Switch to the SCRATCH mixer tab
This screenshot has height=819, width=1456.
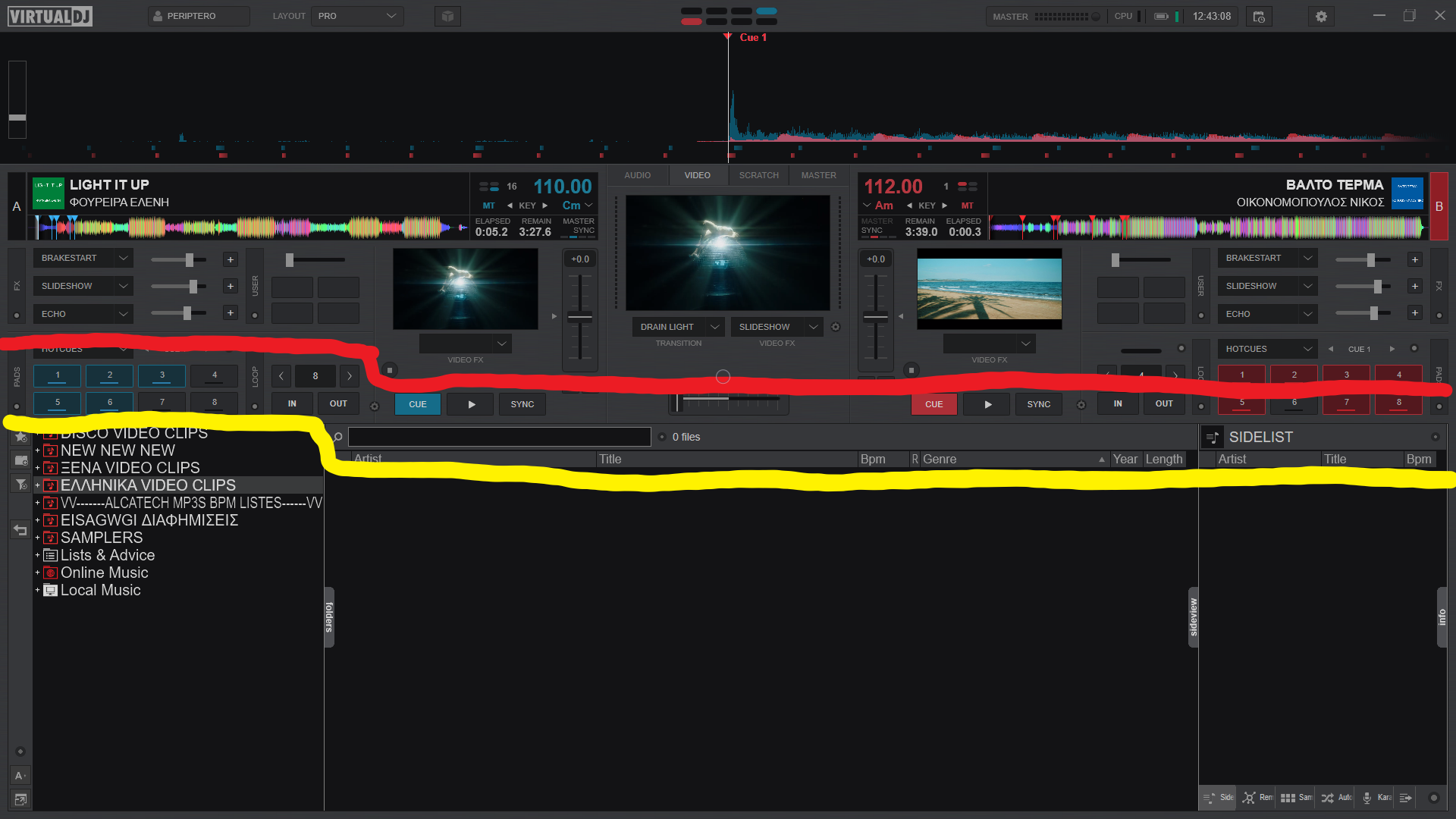(759, 175)
